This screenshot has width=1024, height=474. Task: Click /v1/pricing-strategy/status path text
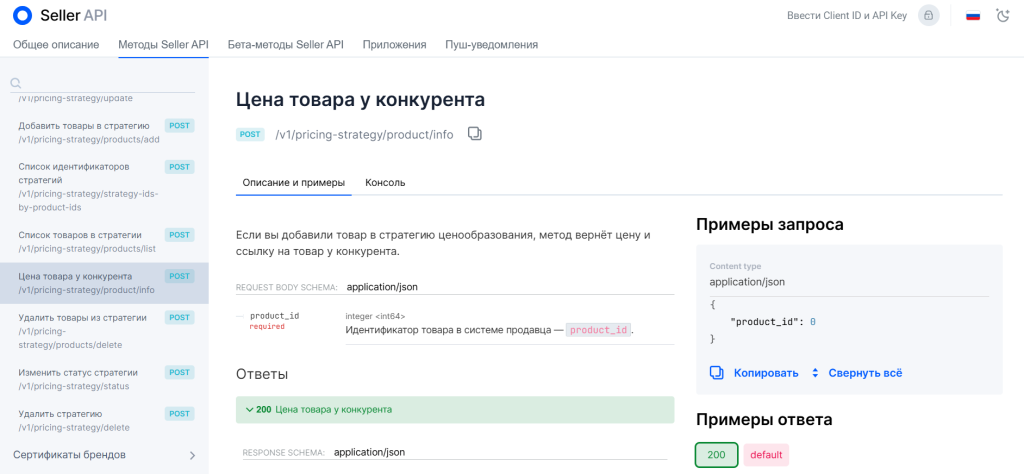pos(74,387)
